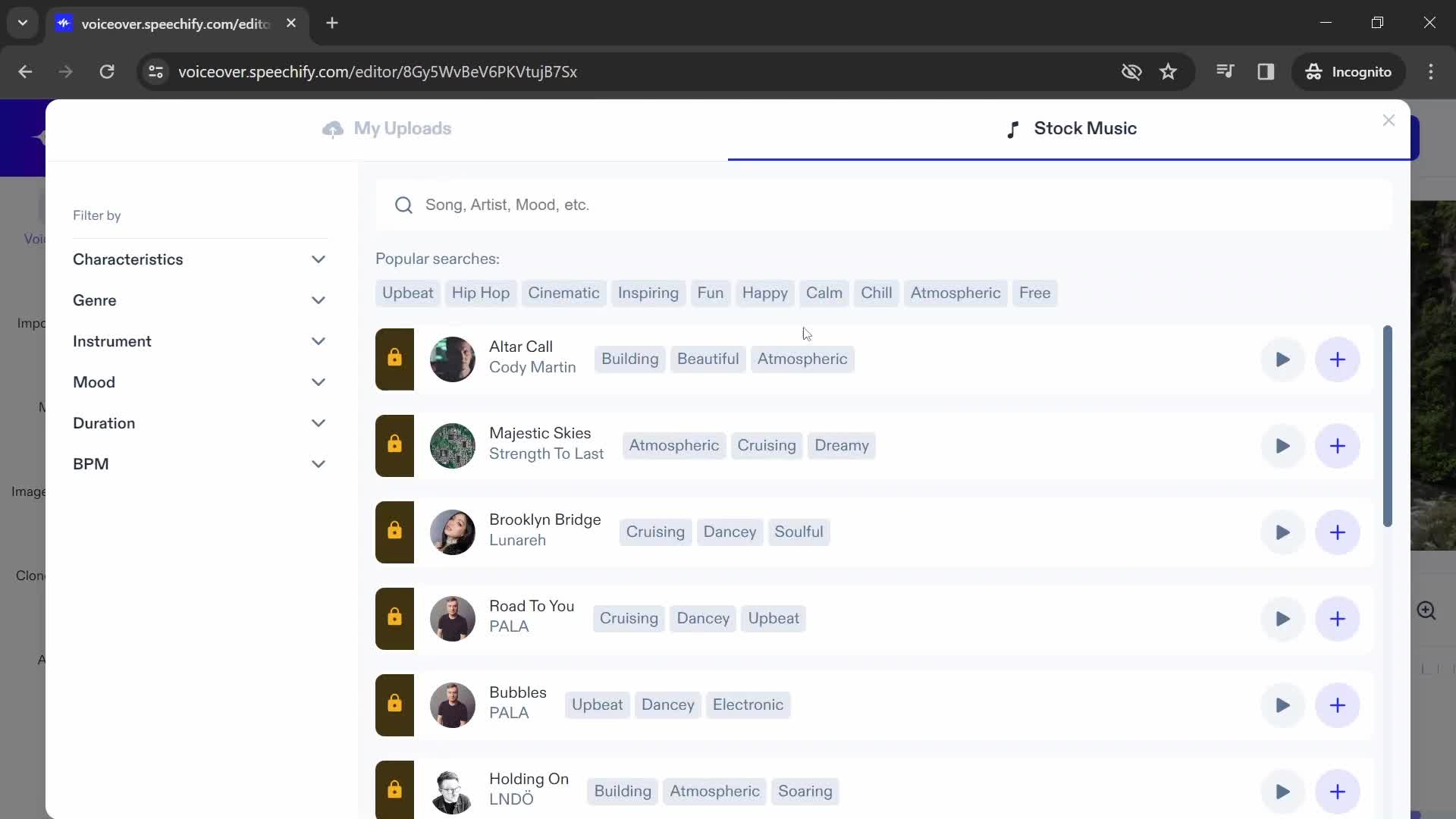Click the Atmospheric filter tag

pyautogui.click(x=955, y=292)
